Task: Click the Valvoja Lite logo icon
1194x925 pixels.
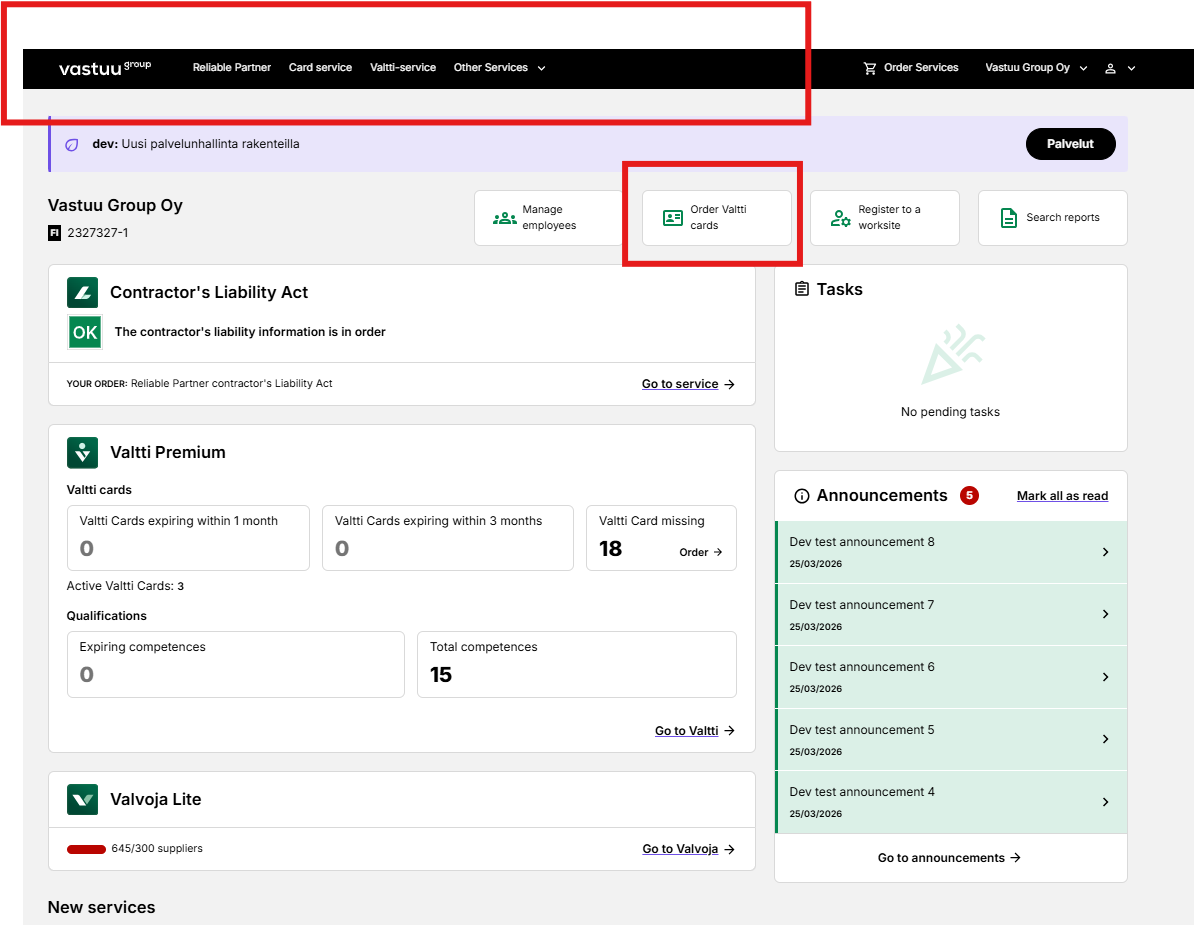Action: 82,799
